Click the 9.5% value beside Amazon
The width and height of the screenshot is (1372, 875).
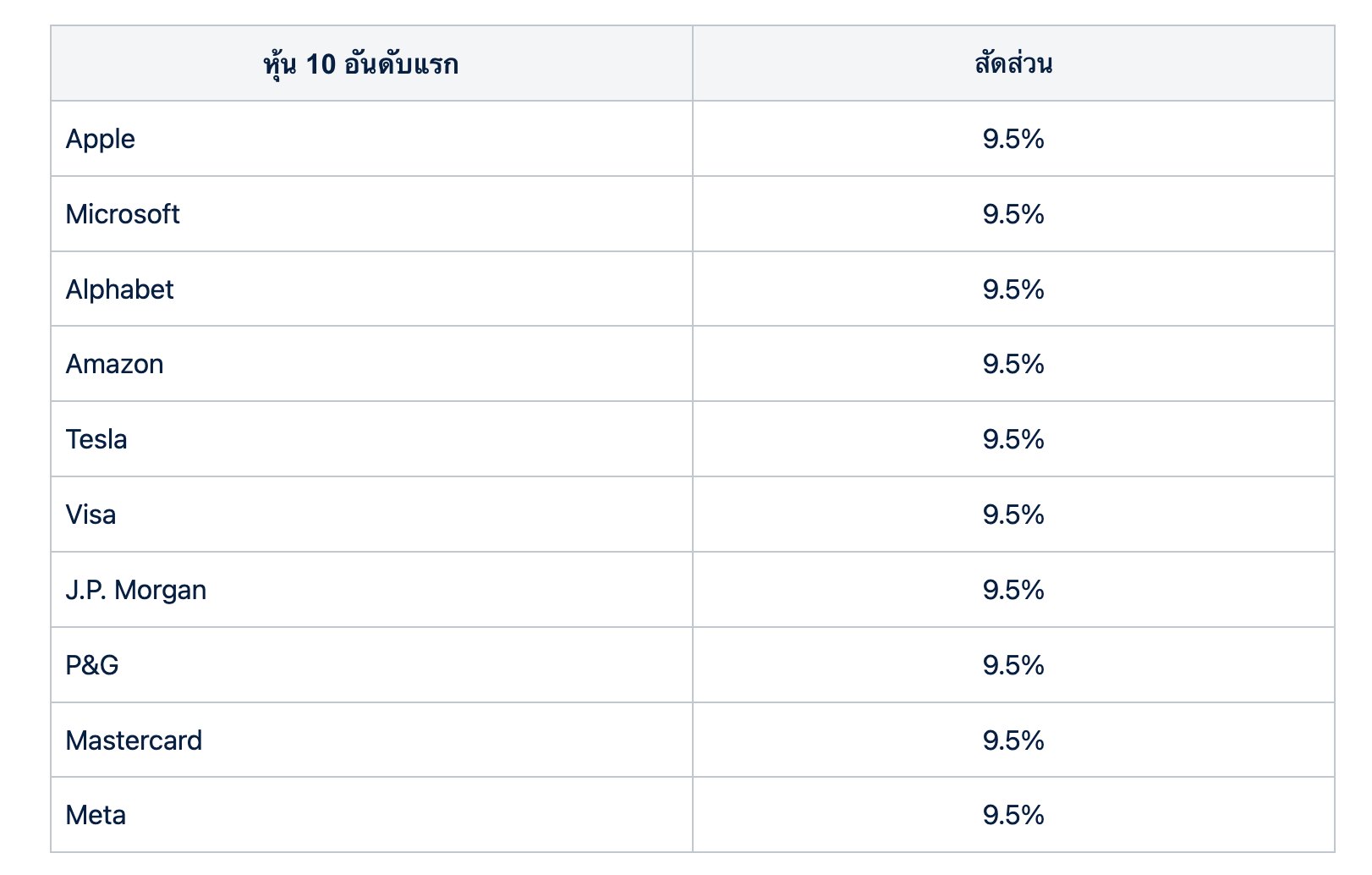(x=1013, y=364)
